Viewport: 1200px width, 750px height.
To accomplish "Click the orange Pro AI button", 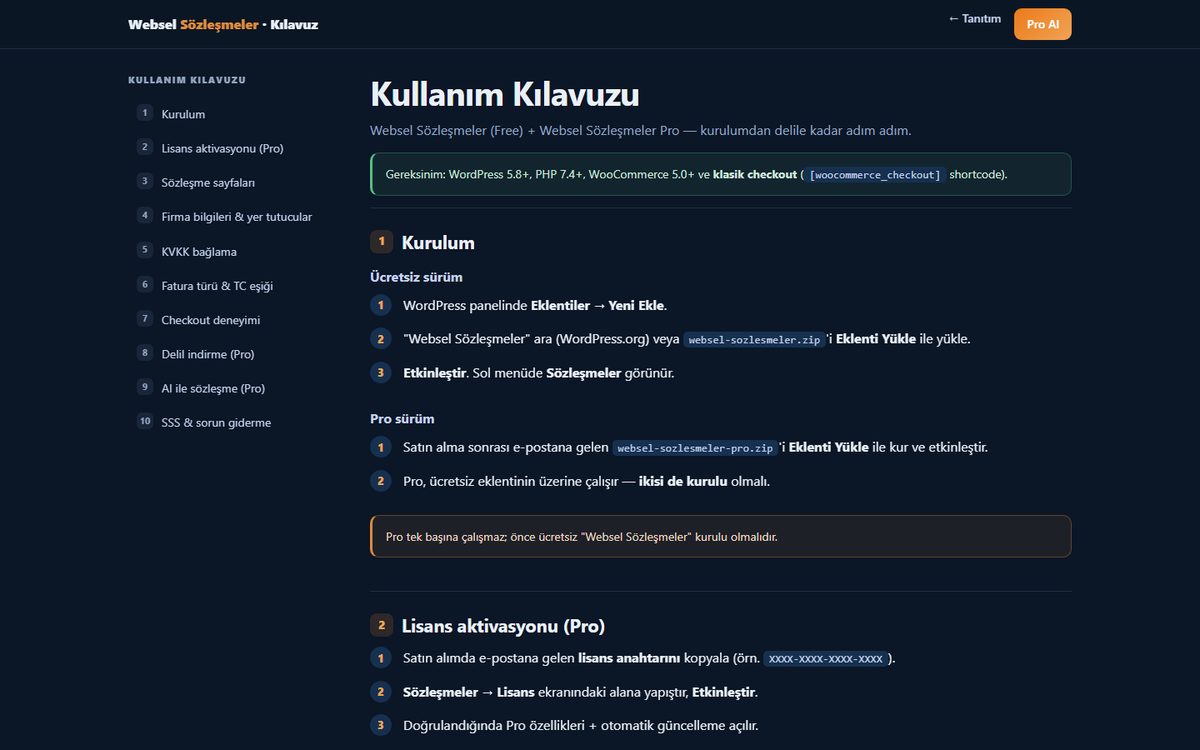I will click(x=1043, y=24).
